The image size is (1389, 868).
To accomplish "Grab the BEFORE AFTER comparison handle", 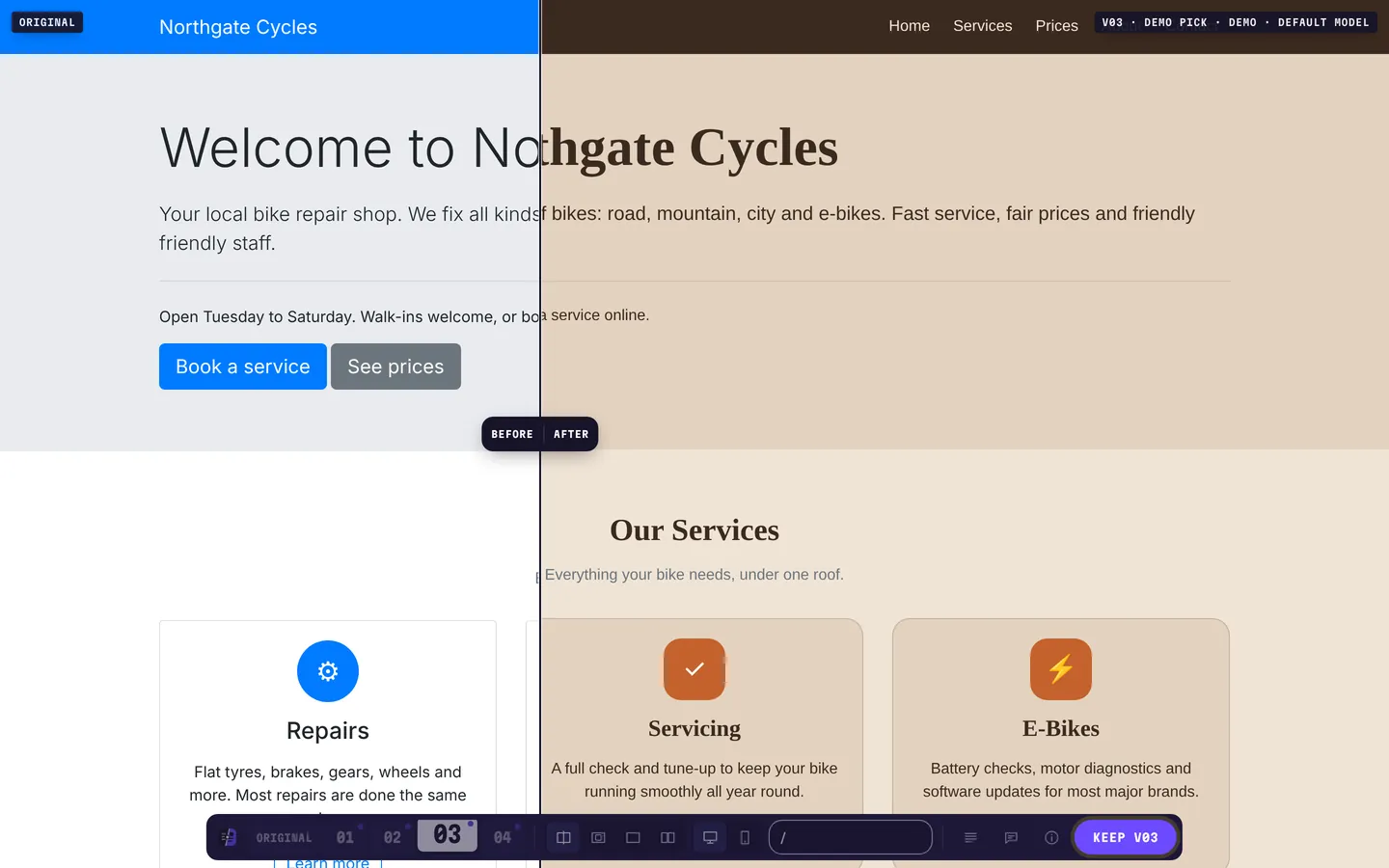I will (x=540, y=434).
